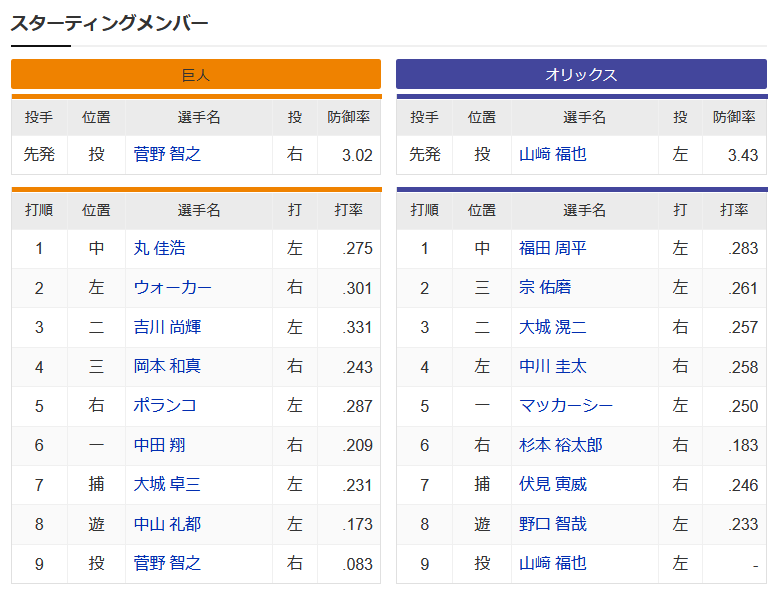Select batting average .275
This screenshot has width=774, height=594.
[x=357, y=248]
